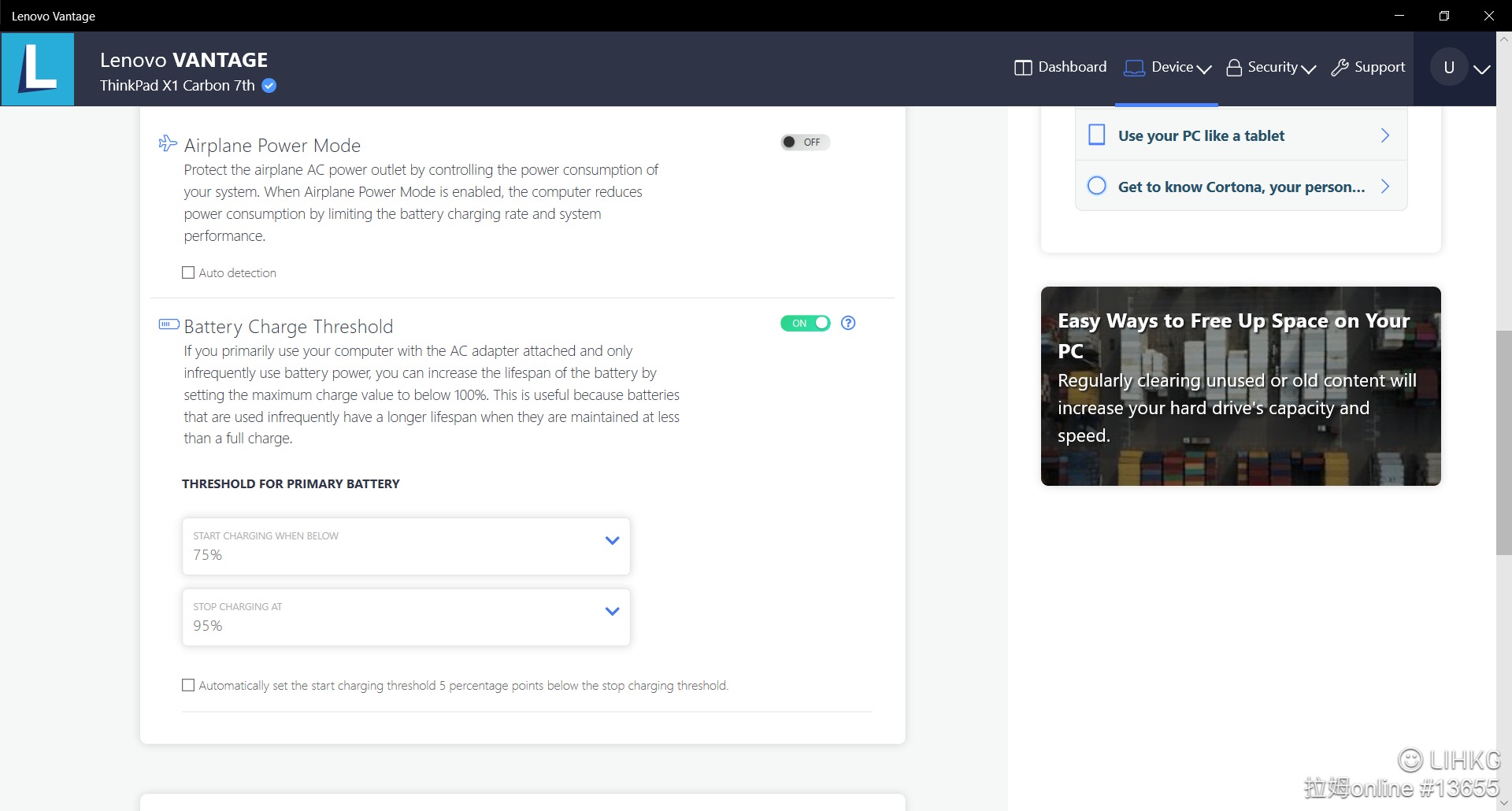Click the Airplane Power Mode heading
This screenshot has height=811, width=1512.
point(272,146)
